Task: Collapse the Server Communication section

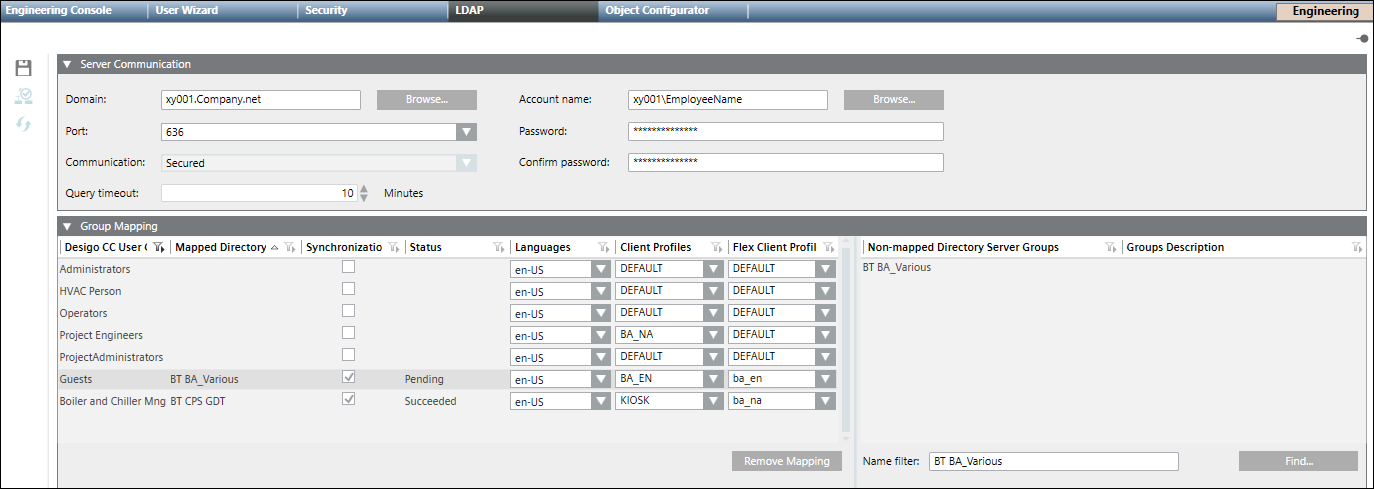Action: point(68,64)
